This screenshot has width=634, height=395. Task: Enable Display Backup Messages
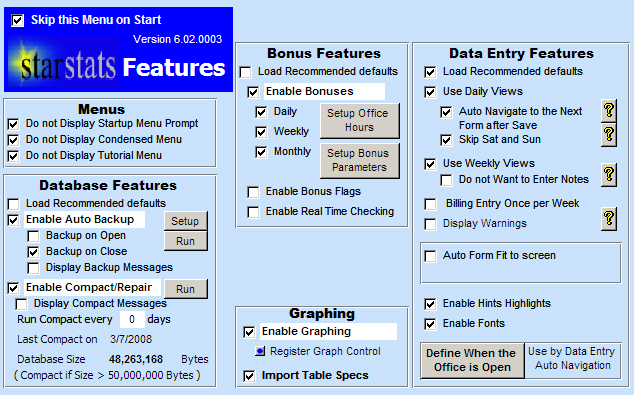tap(33, 268)
